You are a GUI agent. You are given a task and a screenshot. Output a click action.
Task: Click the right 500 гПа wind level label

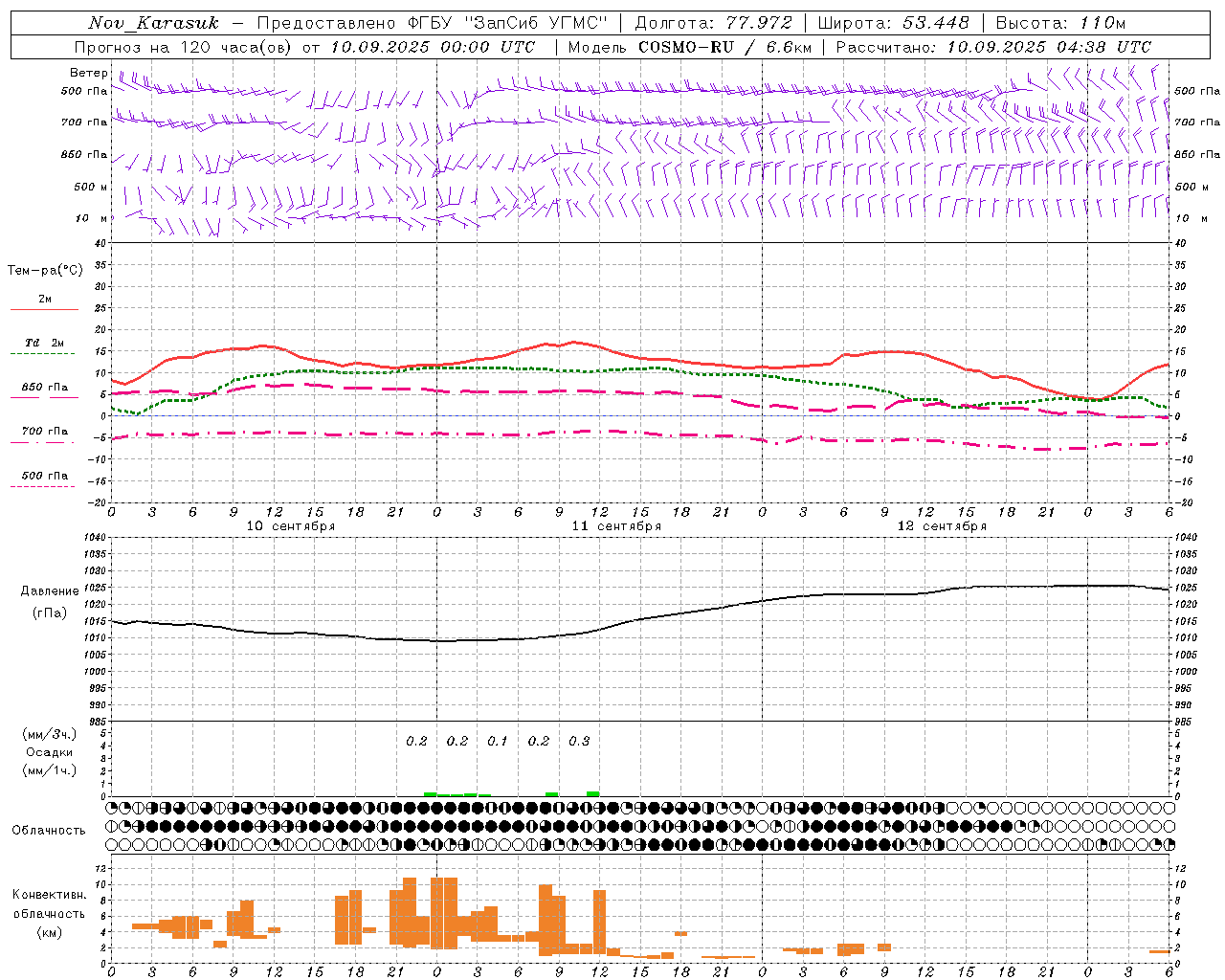(x=1197, y=92)
